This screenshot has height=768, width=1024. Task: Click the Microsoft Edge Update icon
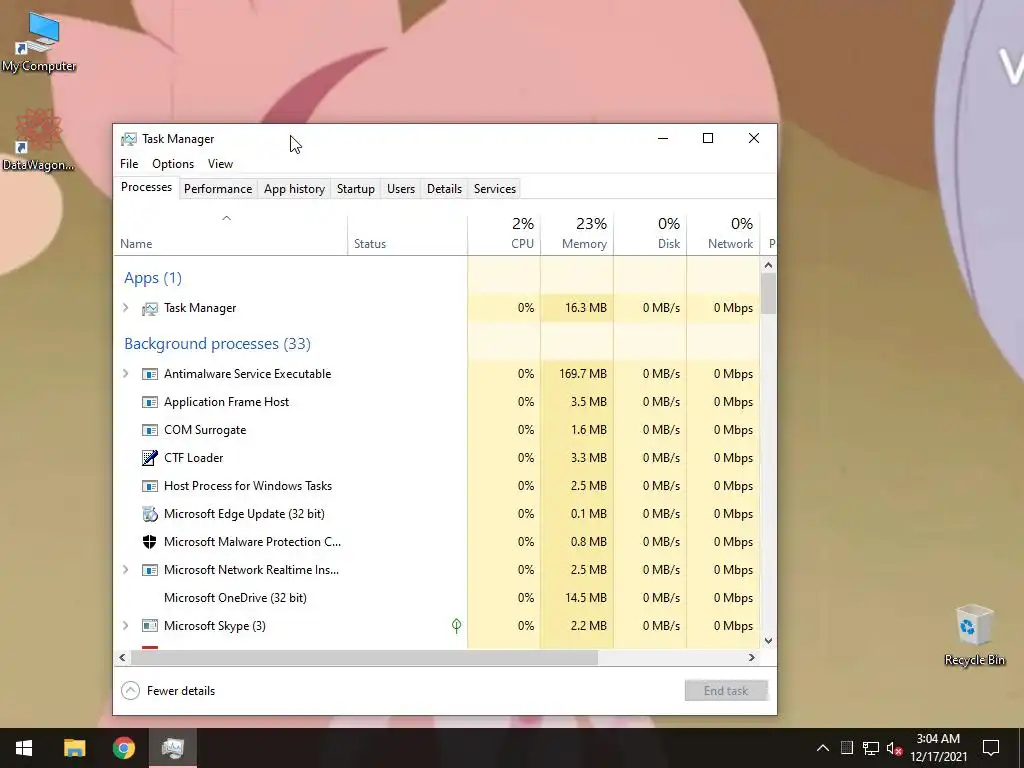click(x=150, y=514)
